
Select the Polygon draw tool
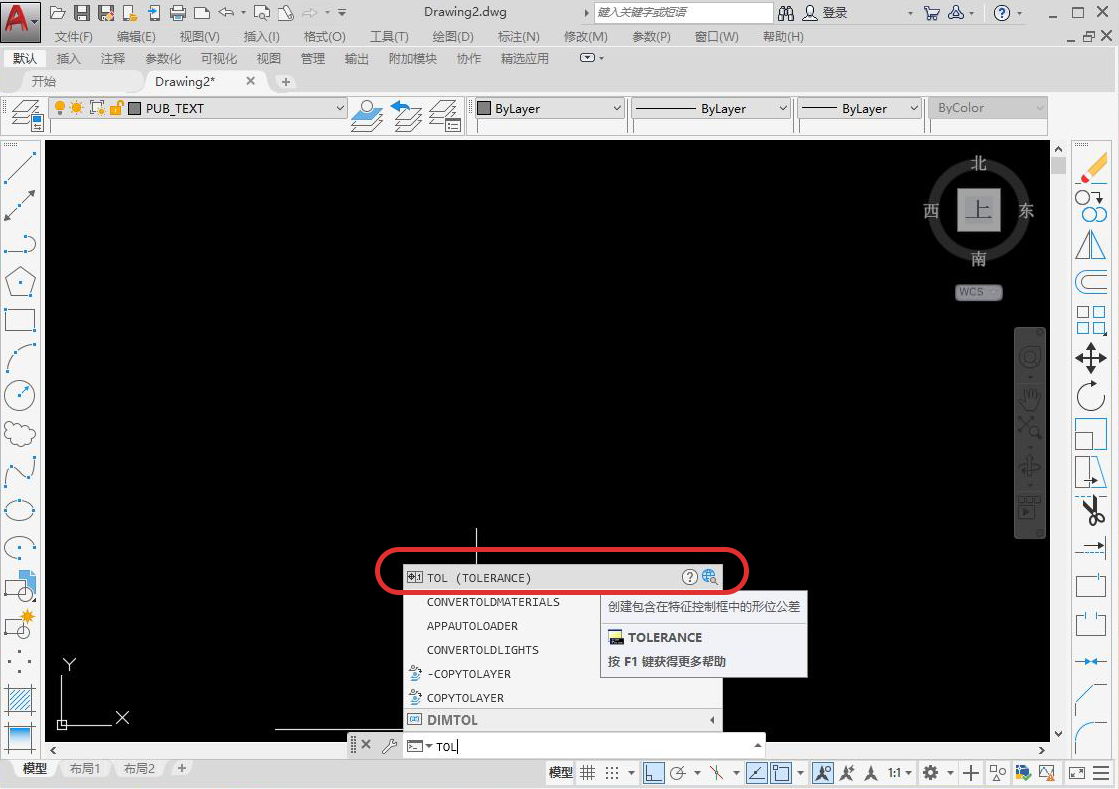coord(20,282)
